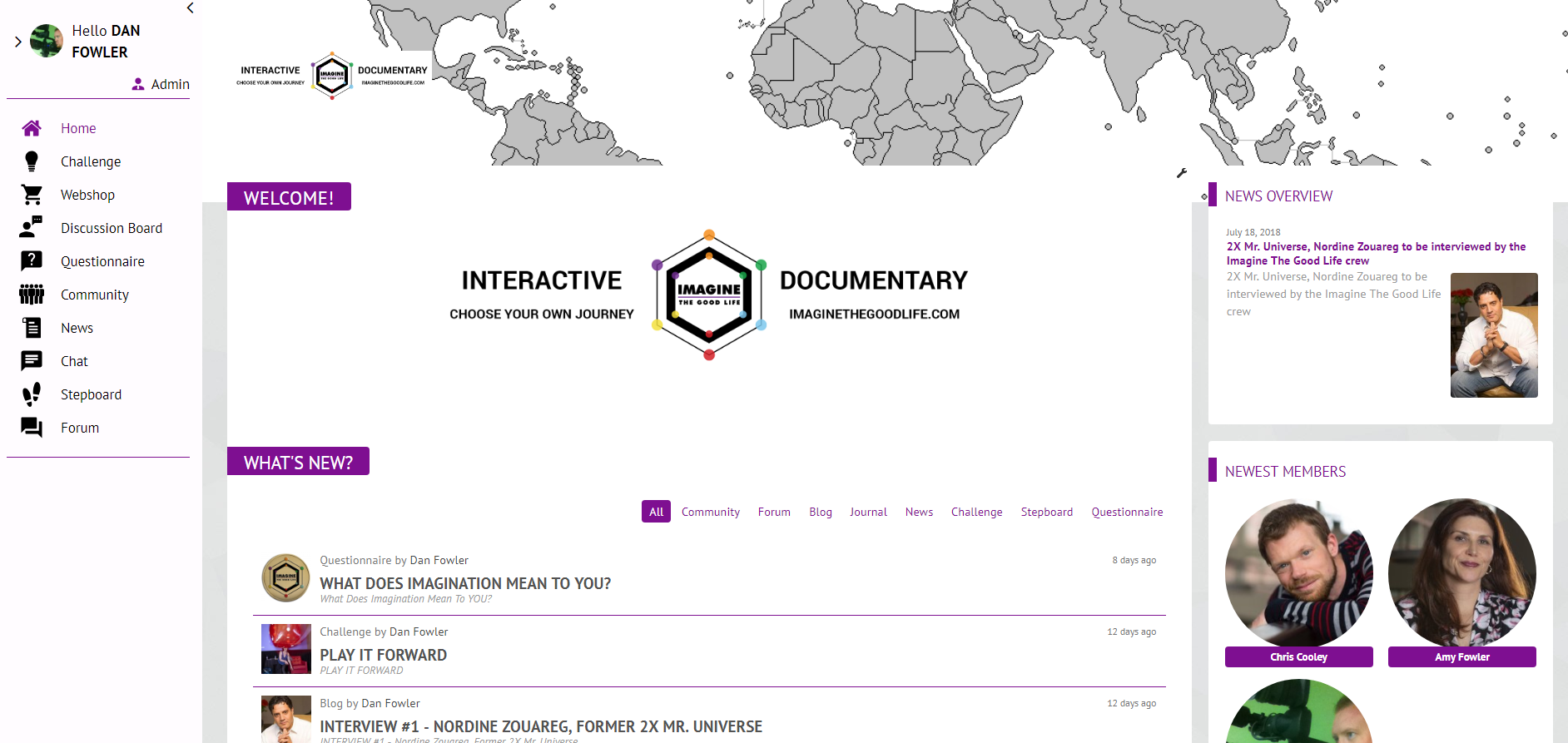Open the Chat menu item

point(74,361)
